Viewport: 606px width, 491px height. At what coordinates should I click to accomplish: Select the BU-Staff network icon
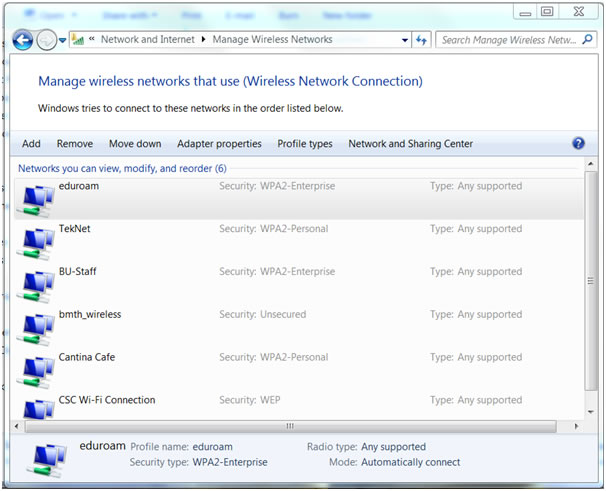(36, 287)
